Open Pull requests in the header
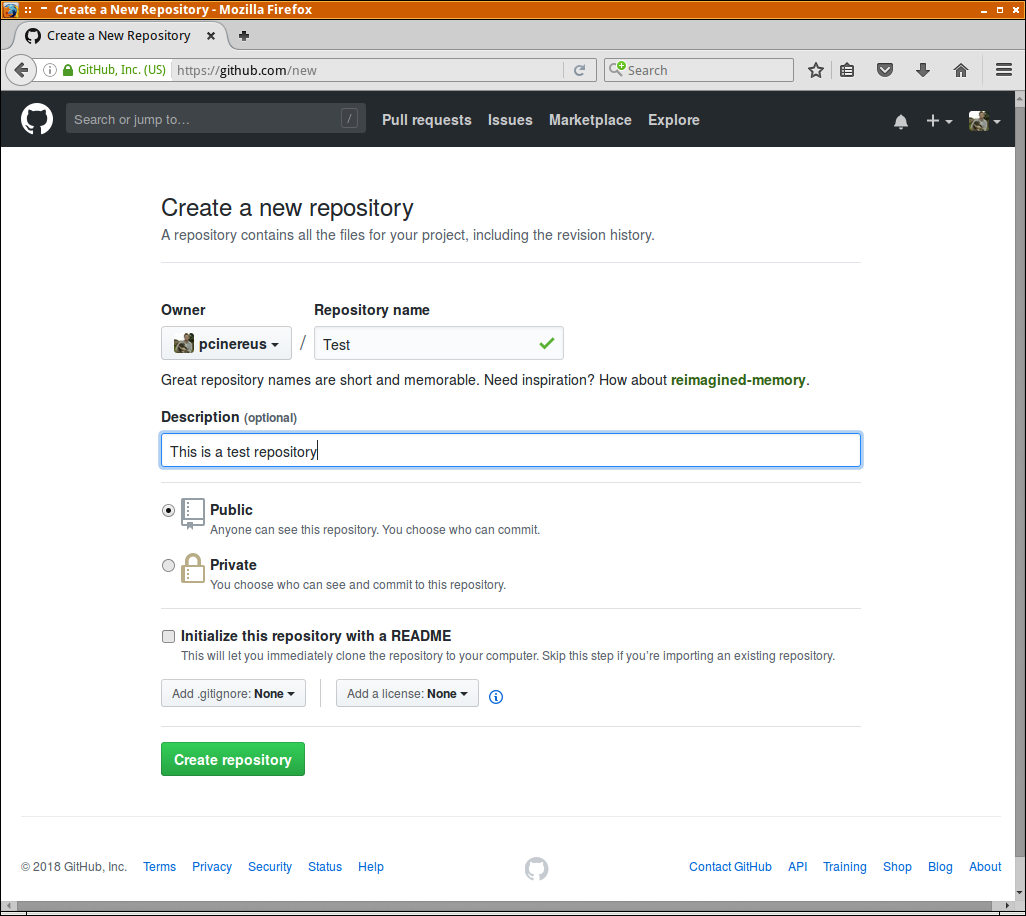Image resolution: width=1026 pixels, height=916 pixels. (x=427, y=120)
